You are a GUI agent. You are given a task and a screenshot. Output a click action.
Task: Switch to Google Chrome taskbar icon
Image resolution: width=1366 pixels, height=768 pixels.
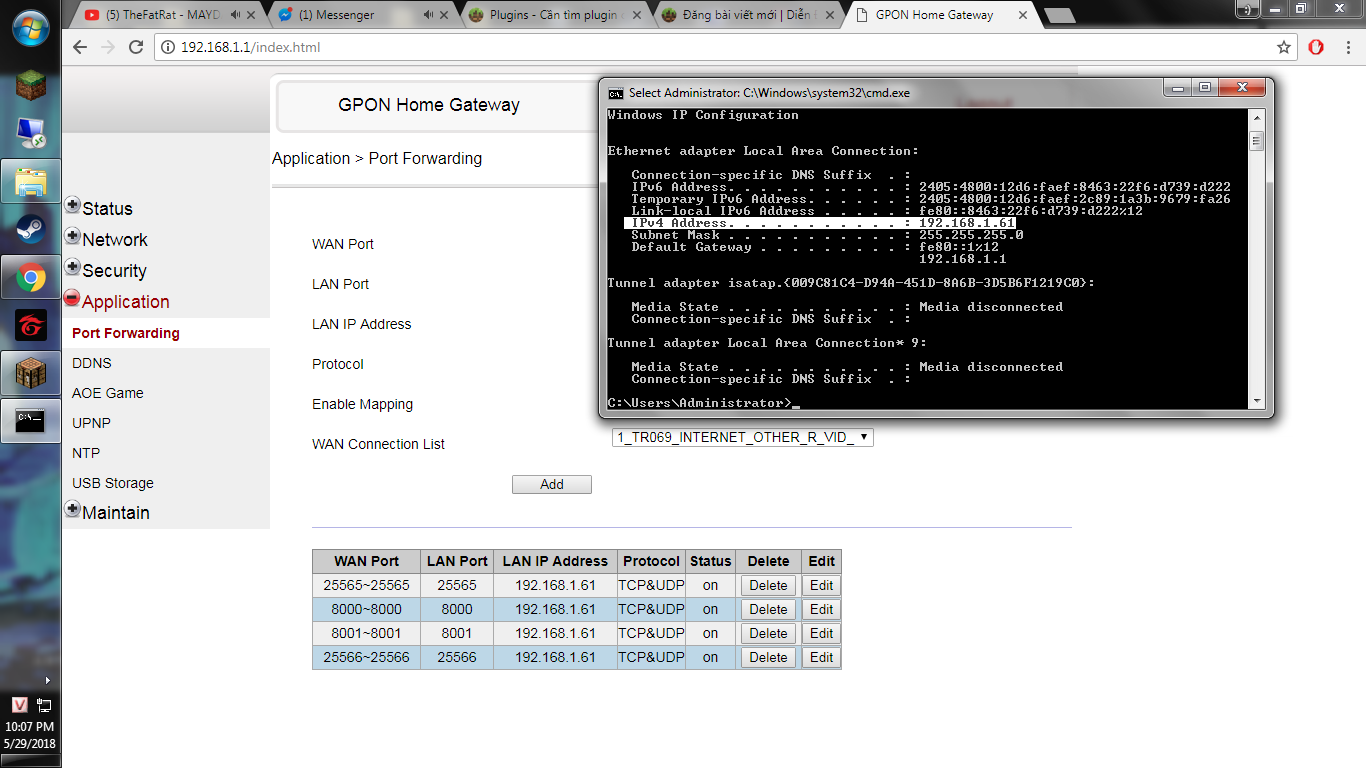(x=30, y=277)
